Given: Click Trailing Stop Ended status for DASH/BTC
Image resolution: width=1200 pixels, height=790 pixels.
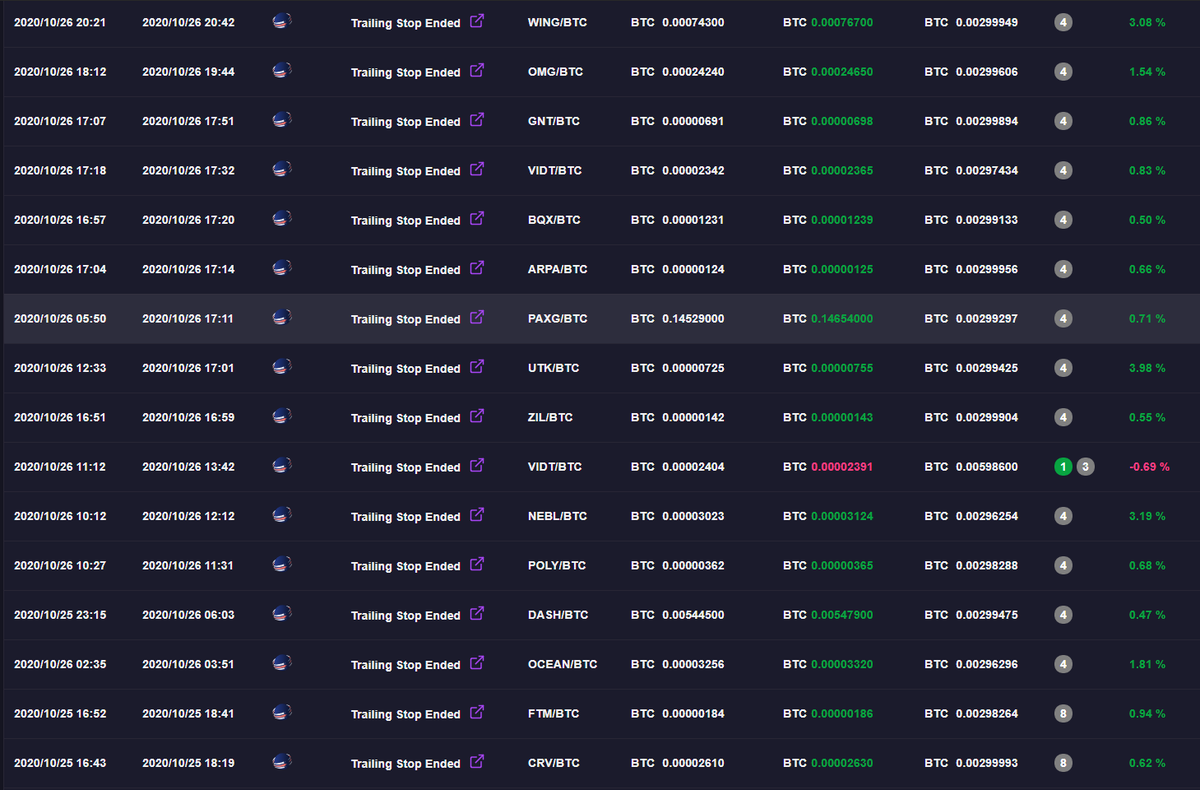Looking at the screenshot, I should click(x=406, y=615).
